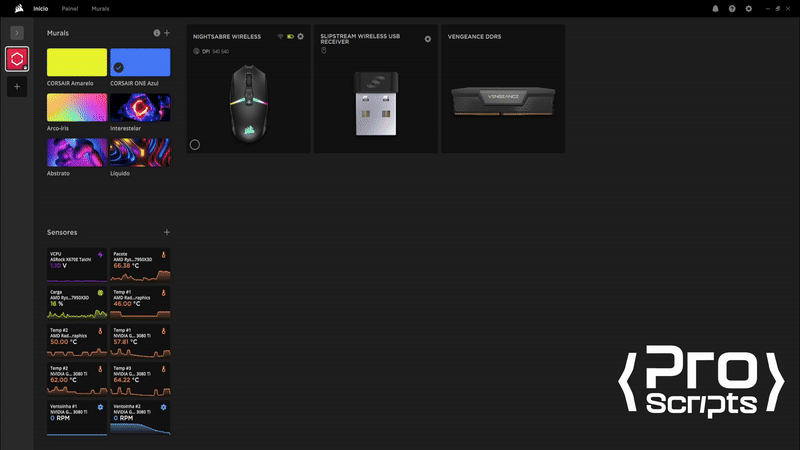The image size is (800, 450).
Task: Choose the Arco-íris mural thumbnail
Action: [x=77, y=106]
